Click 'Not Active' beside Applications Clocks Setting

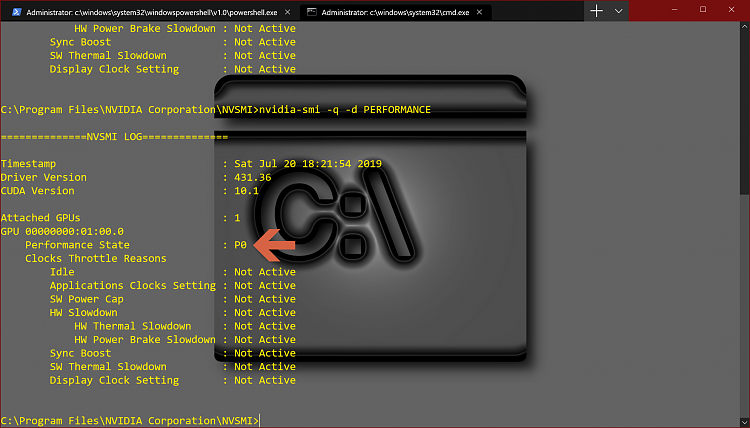265,285
